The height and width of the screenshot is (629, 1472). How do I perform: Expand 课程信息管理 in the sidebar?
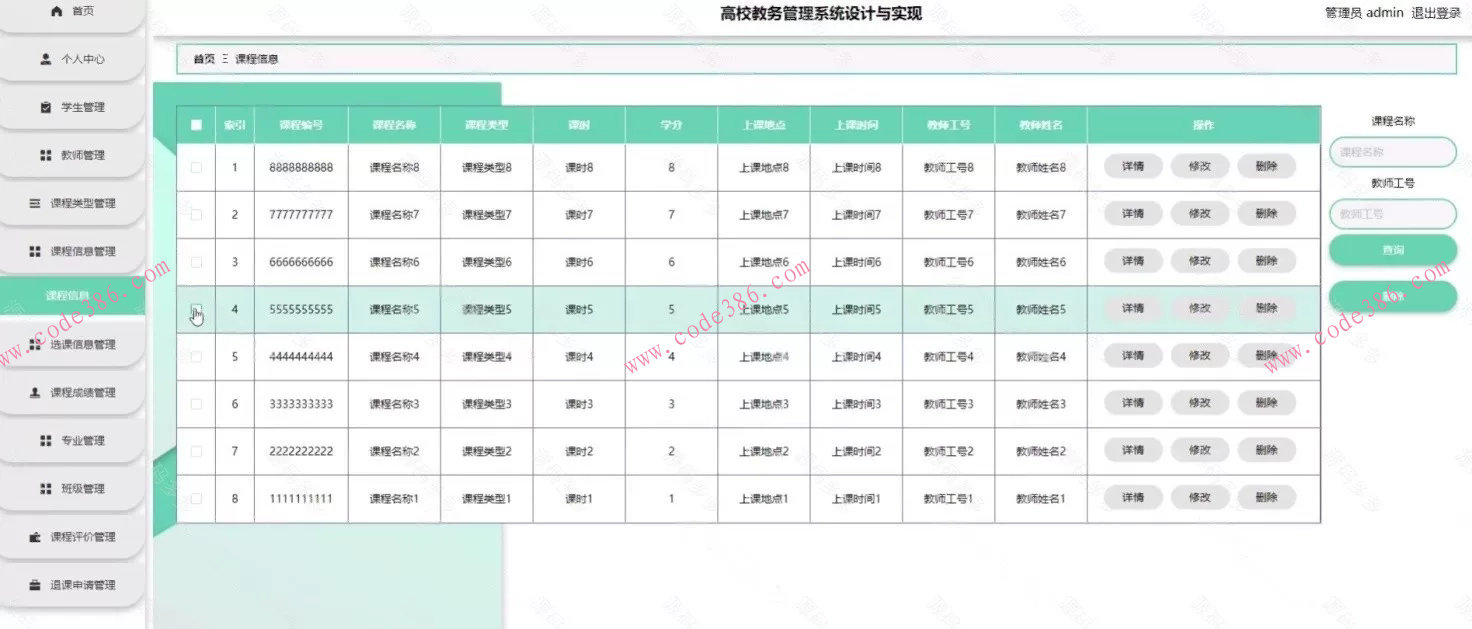coord(72,251)
